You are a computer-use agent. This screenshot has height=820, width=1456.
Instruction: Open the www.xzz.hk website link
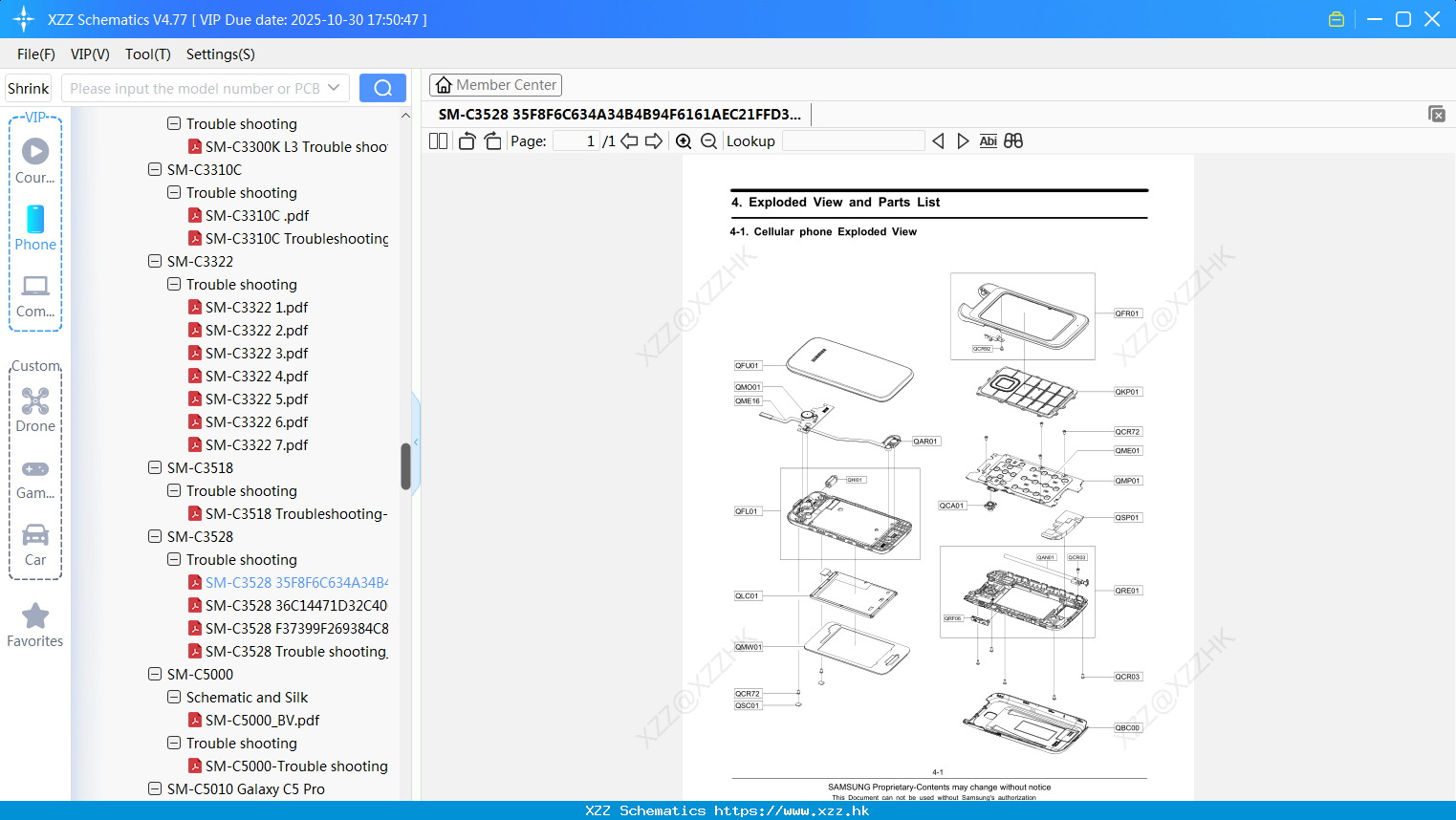coord(792,810)
